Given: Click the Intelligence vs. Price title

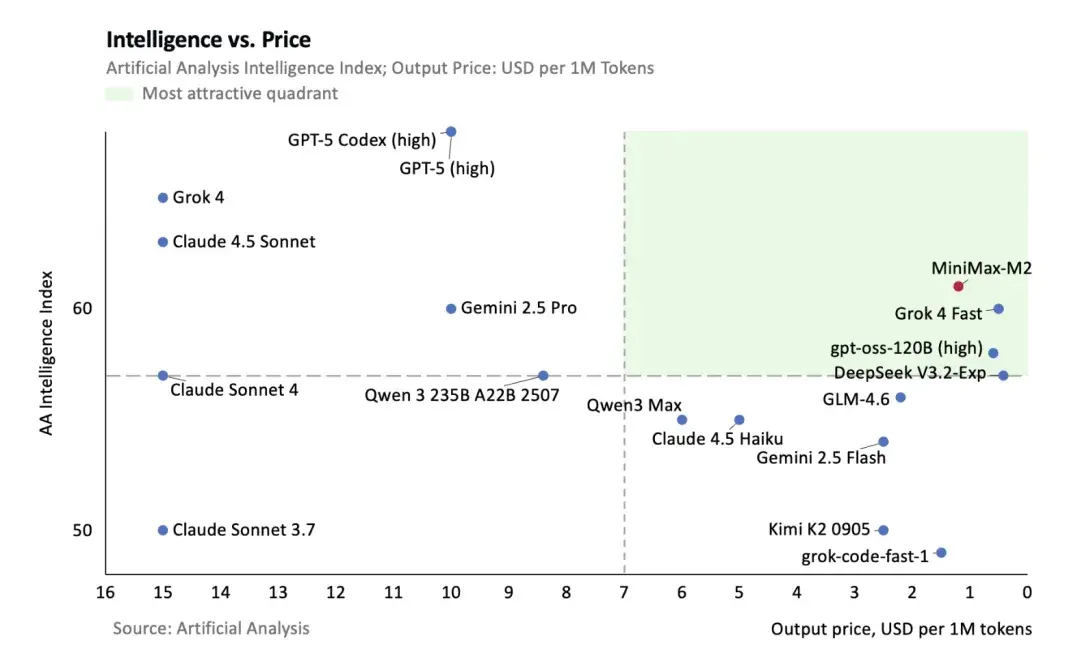Looking at the screenshot, I should pyautogui.click(x=208, y=40).
